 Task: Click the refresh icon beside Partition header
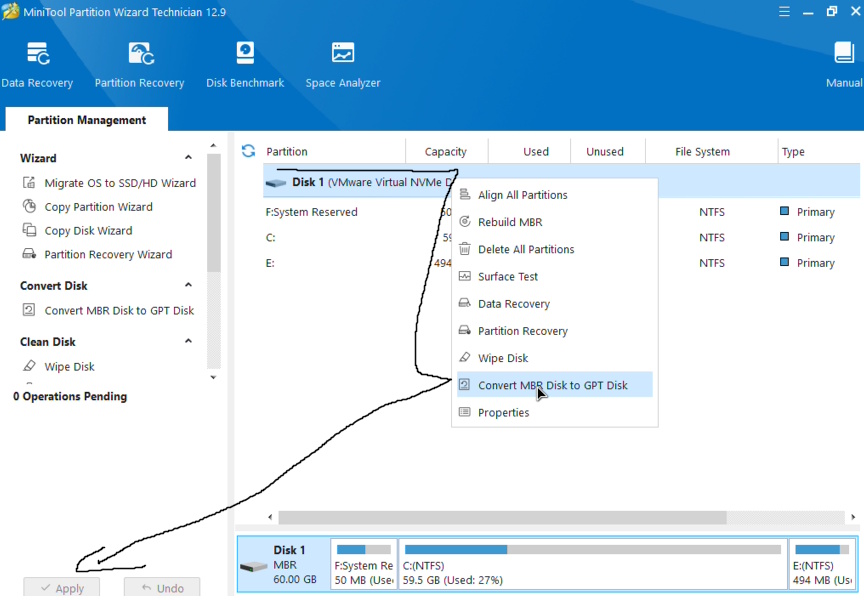coord(249,151)
